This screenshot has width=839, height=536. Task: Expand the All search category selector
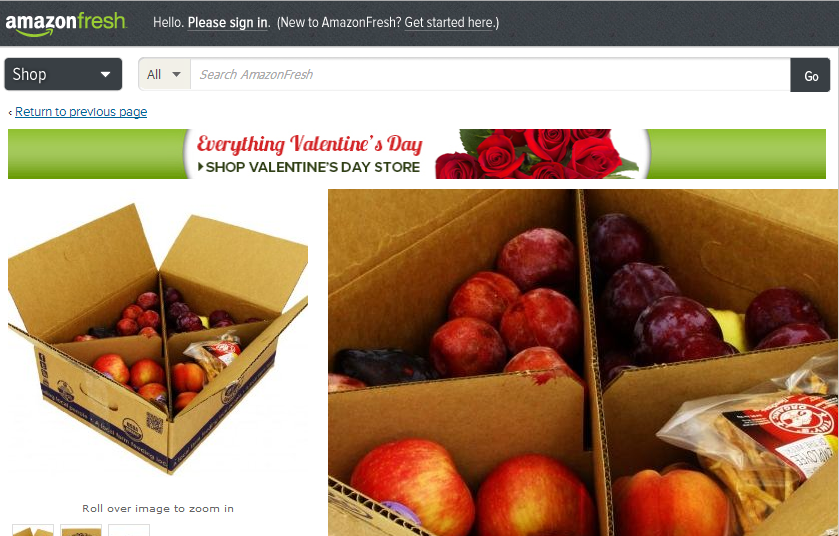[x=164, y=74]
